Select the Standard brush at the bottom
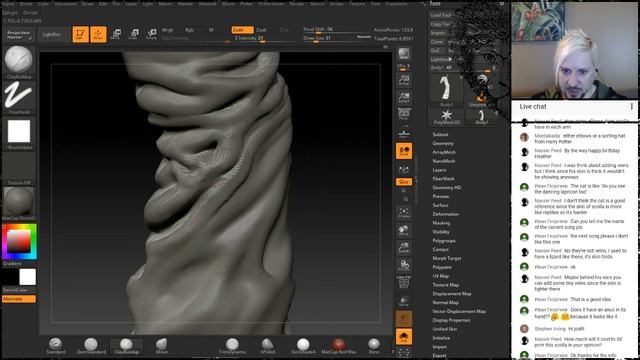Image resolution: width=640 pixels, height=360 pixels. pos(56,346)
